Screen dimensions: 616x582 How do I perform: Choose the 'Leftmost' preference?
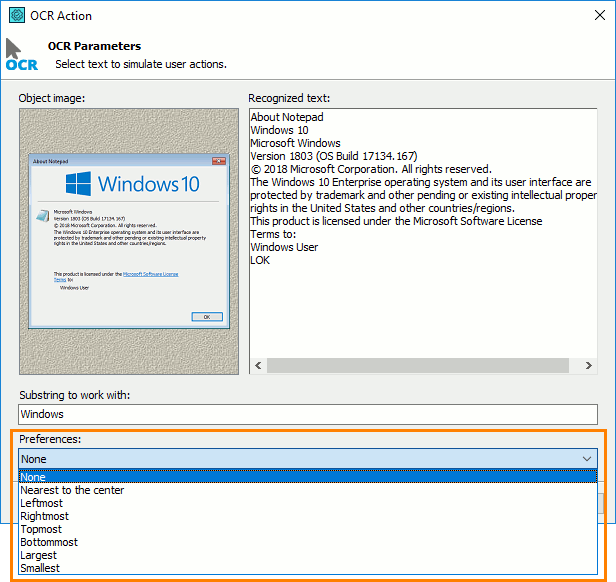[308, 503]
